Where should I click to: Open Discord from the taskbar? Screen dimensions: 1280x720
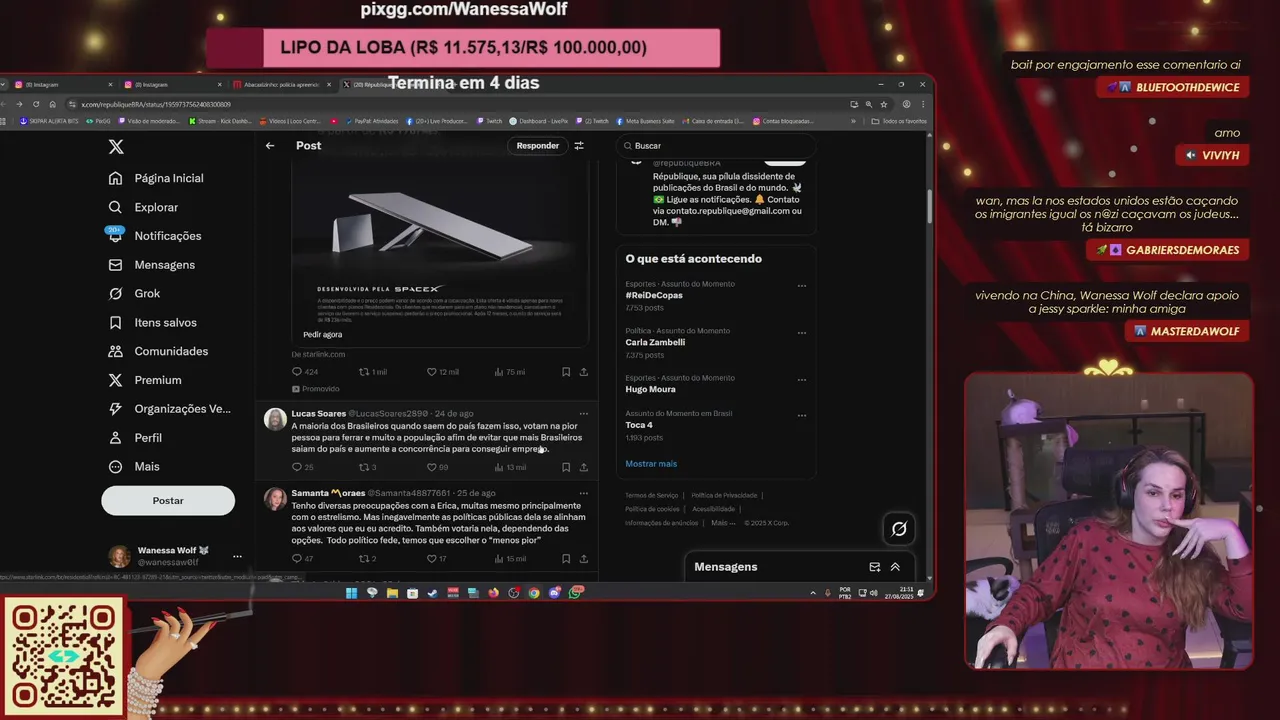click(555, 593)
